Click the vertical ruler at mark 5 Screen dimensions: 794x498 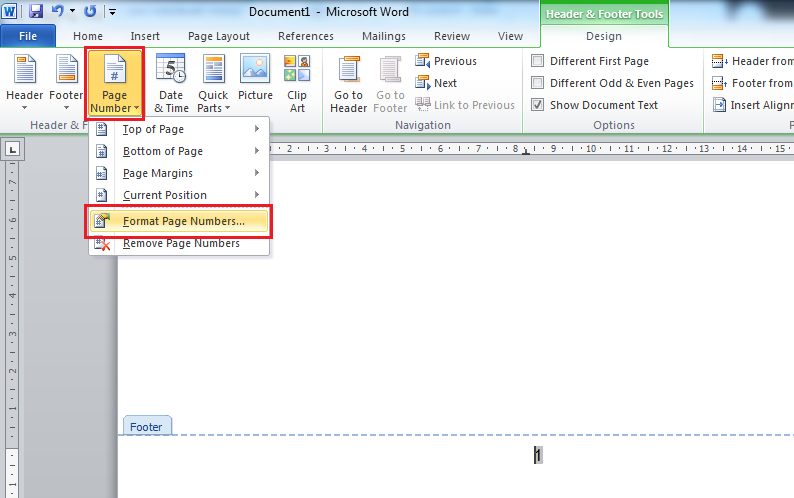coord(12,257)
